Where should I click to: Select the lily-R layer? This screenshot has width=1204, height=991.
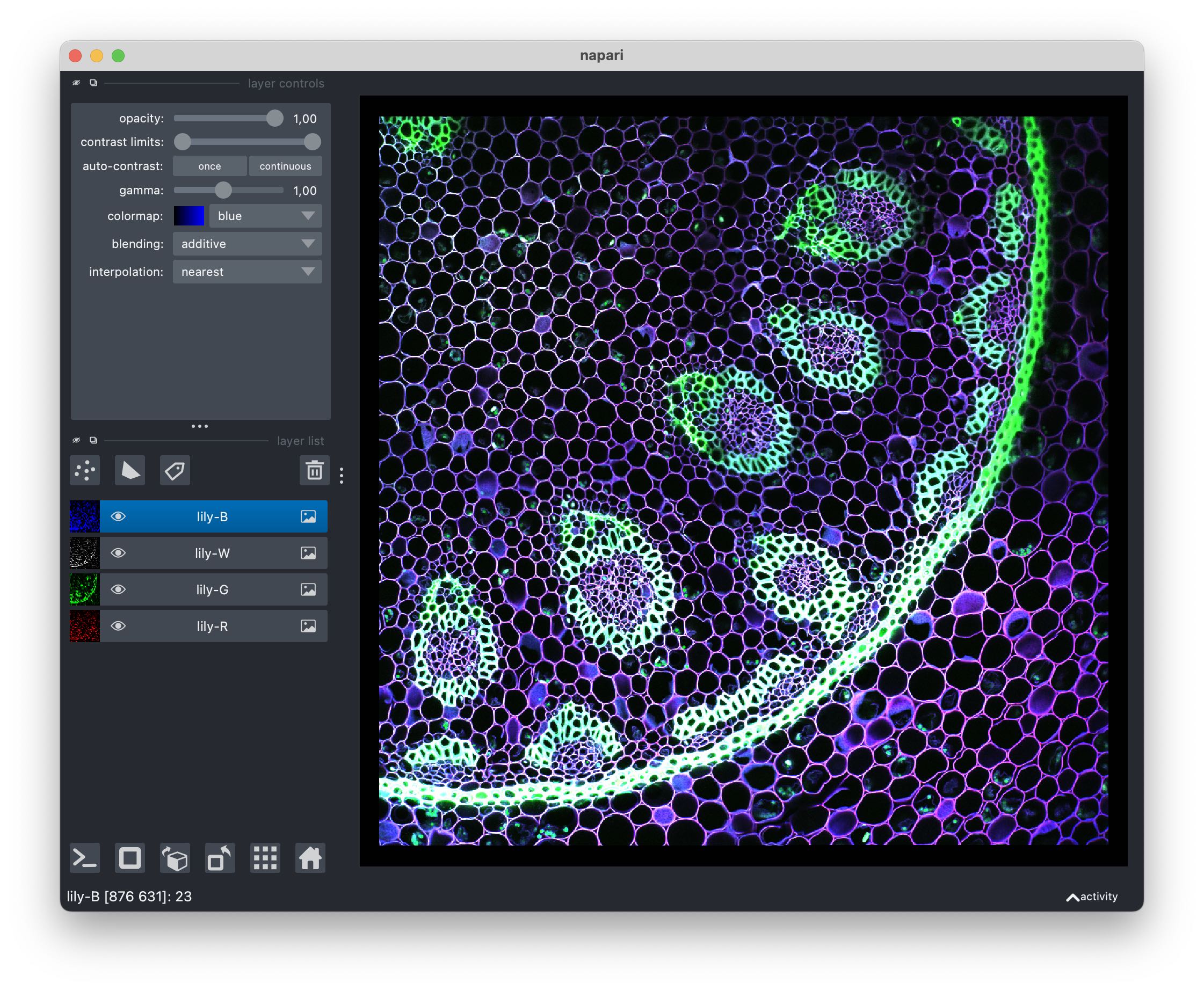click(213, 626)
